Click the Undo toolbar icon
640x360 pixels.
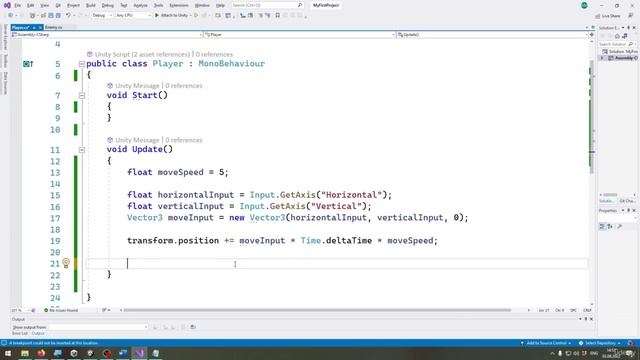[x=68, y=16]
